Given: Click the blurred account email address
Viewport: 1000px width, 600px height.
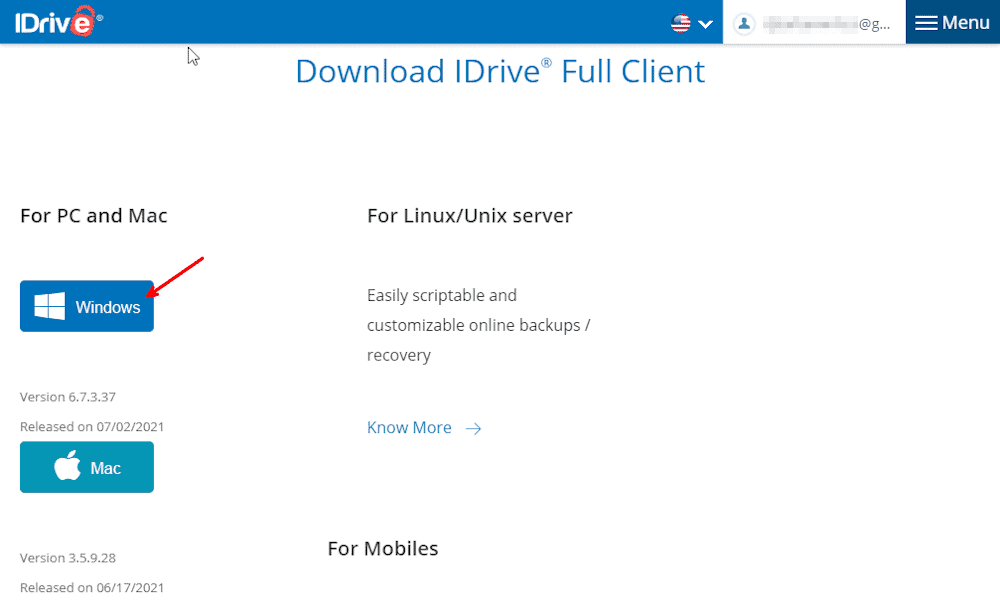Looking at the screenshot, I should (x=826, y=24).
